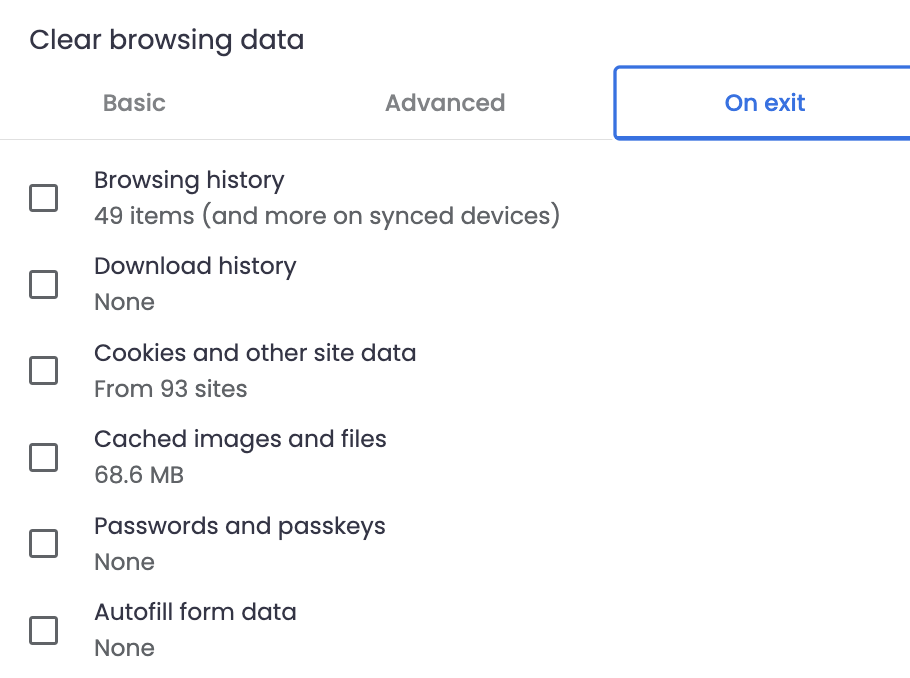The height and width of the screenshot is (678, 910).
Task: Click the '68.6 MB' cache size text
Action: click(139, 475)
